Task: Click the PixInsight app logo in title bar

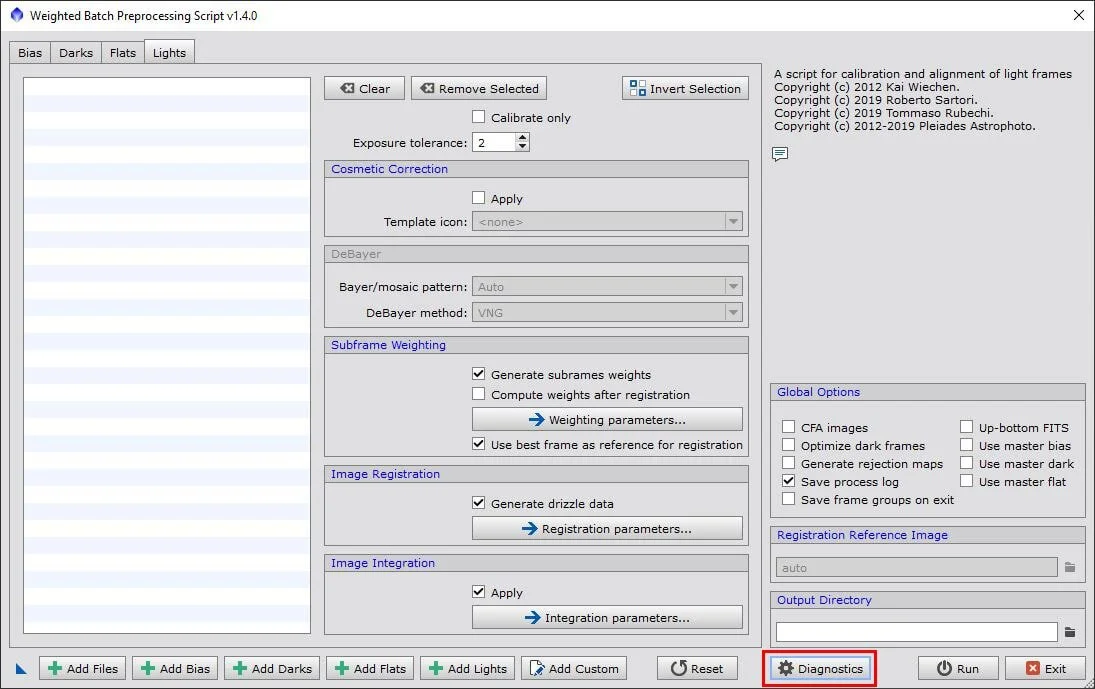Action: click(x=16, y=15)
